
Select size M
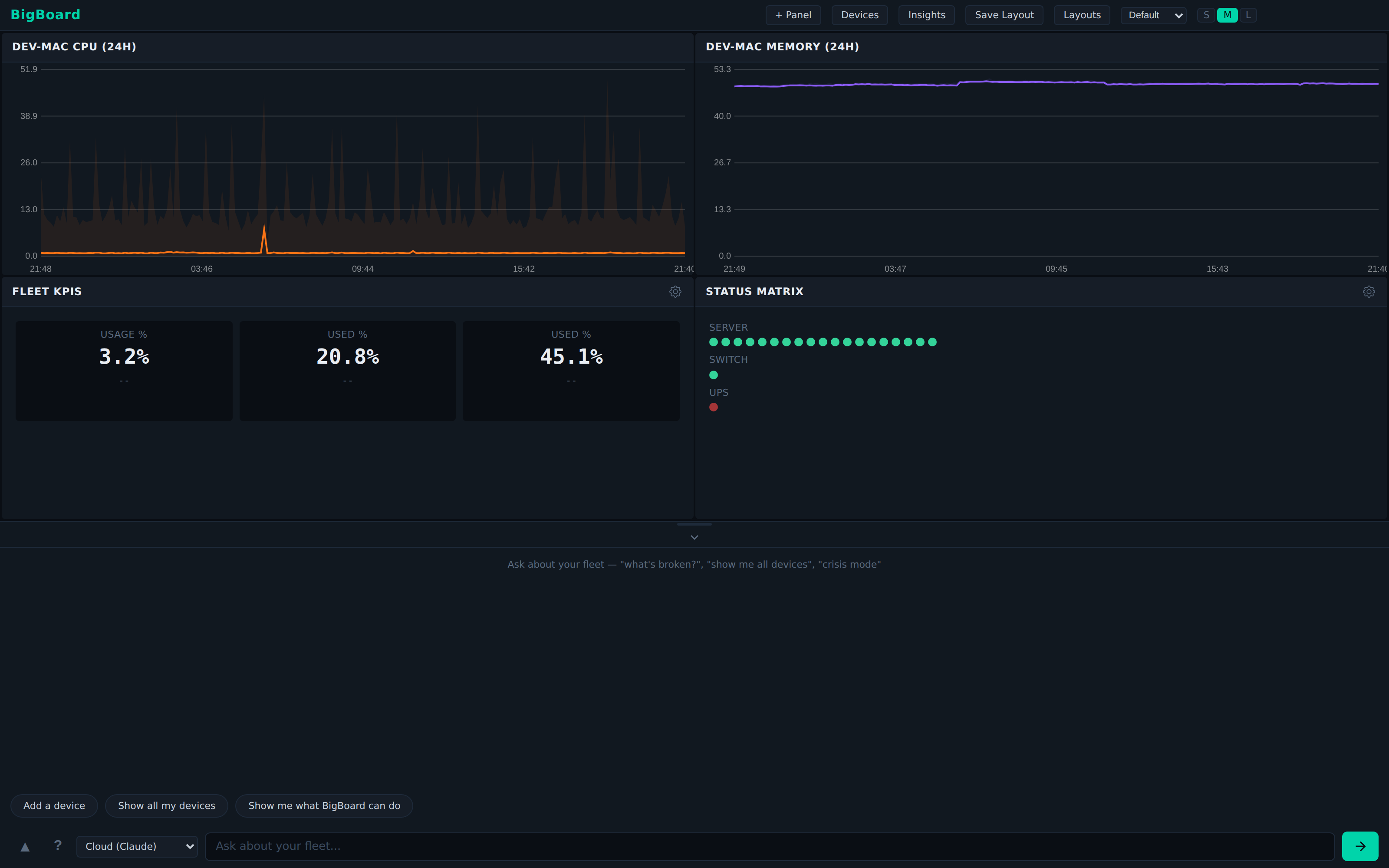[1227, 15]
